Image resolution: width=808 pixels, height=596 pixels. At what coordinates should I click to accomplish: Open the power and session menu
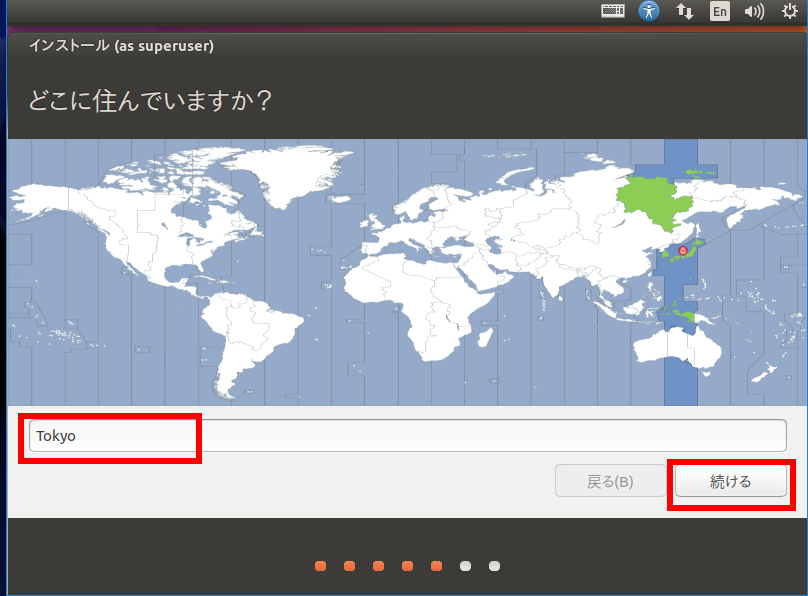pyautogui.click(x=789, y=11)
